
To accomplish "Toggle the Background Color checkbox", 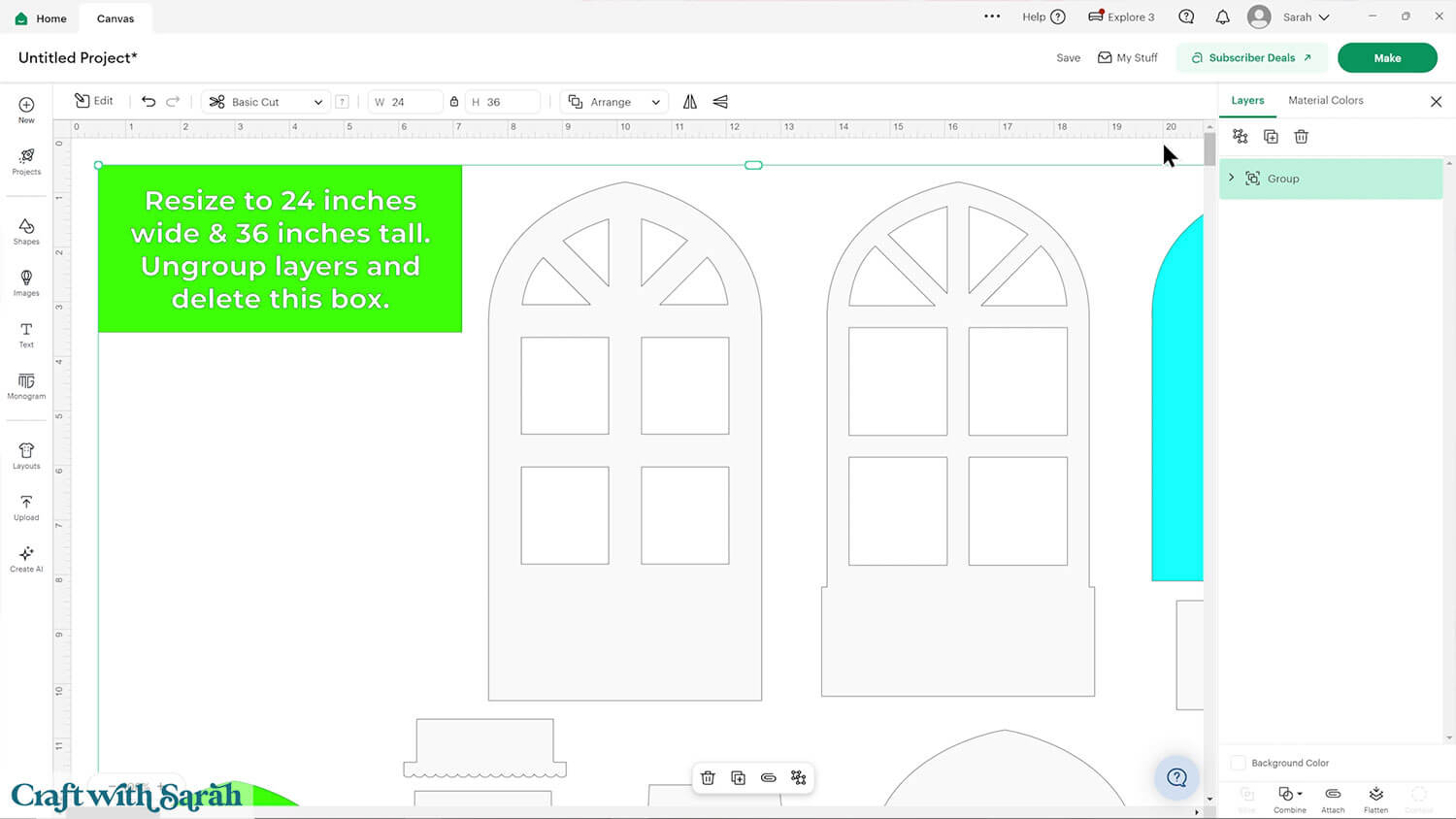I will 1238,763.
